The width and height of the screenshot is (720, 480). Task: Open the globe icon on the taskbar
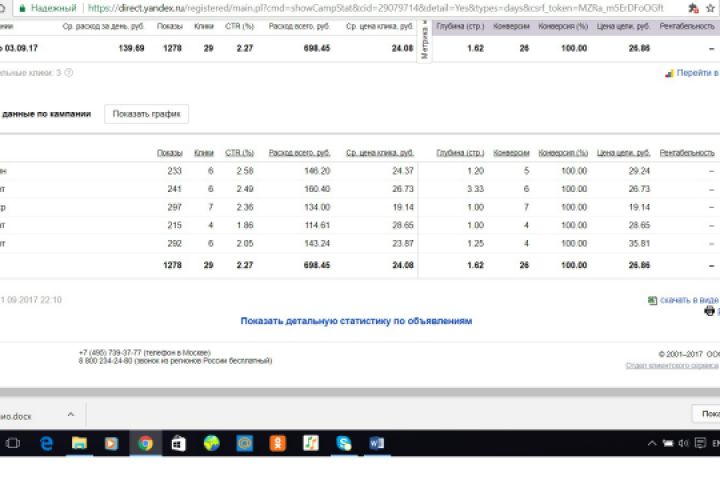(211, 443)
